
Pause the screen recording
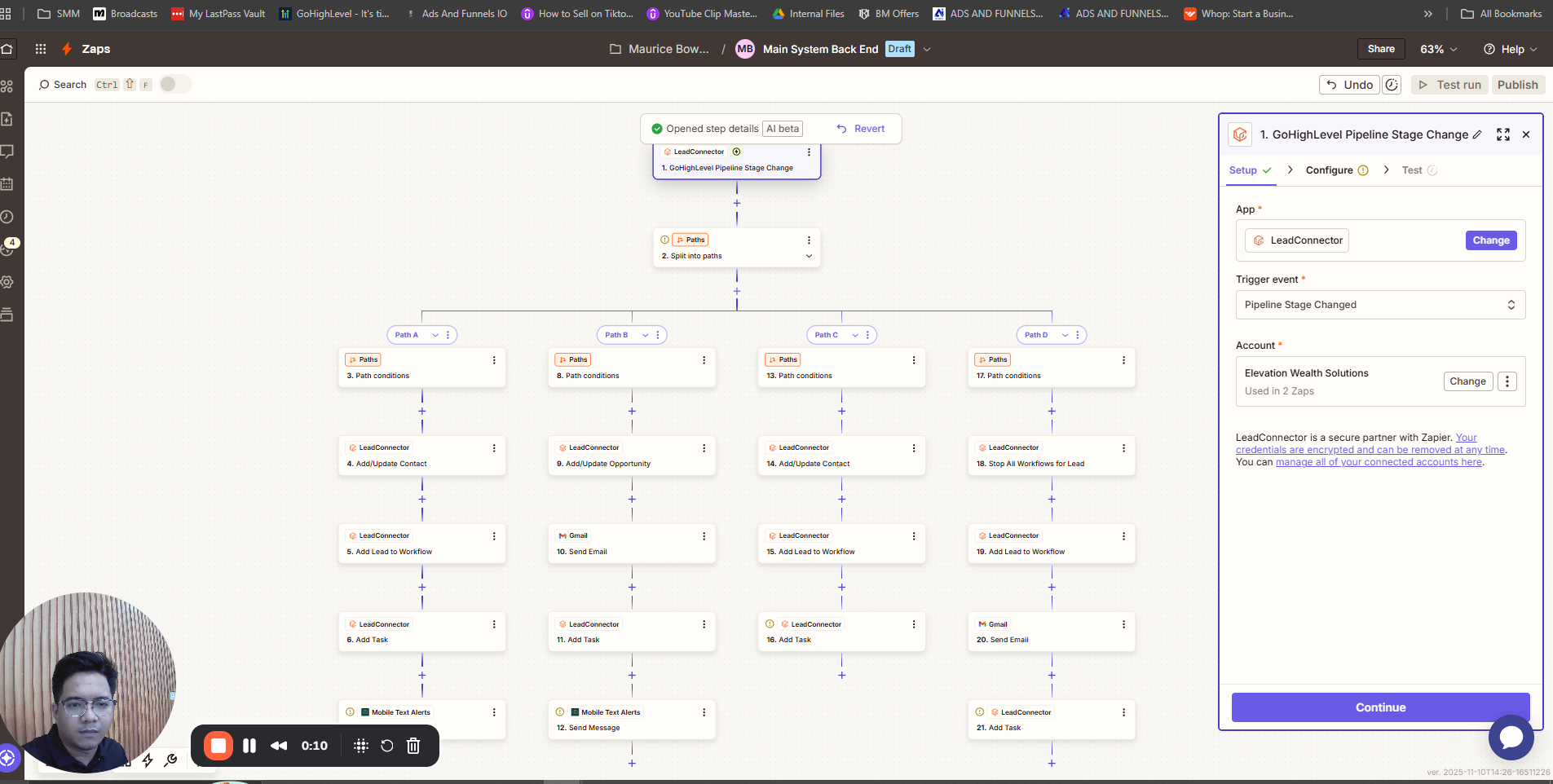249,746
